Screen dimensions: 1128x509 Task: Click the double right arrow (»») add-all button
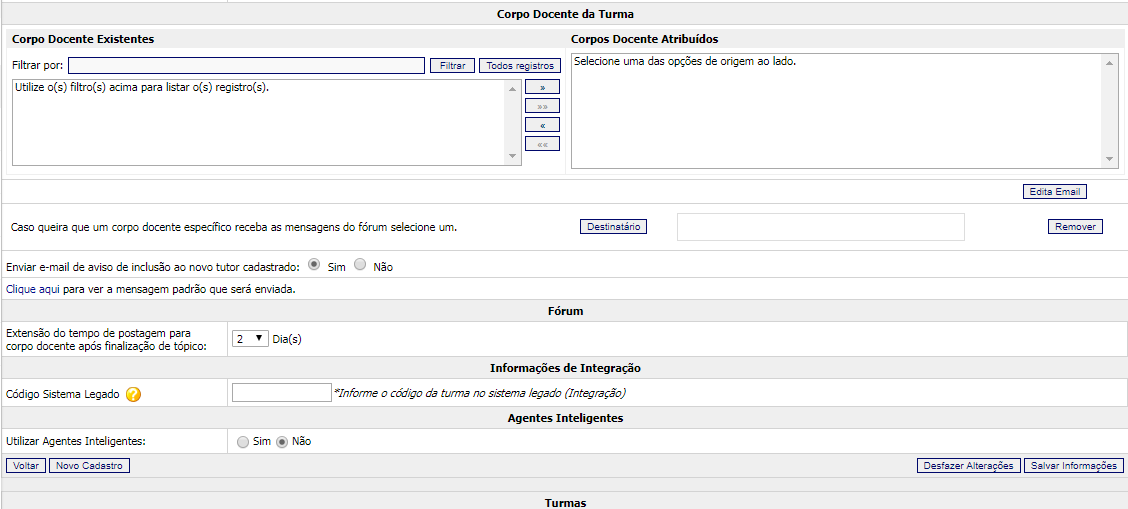[542, 106]
